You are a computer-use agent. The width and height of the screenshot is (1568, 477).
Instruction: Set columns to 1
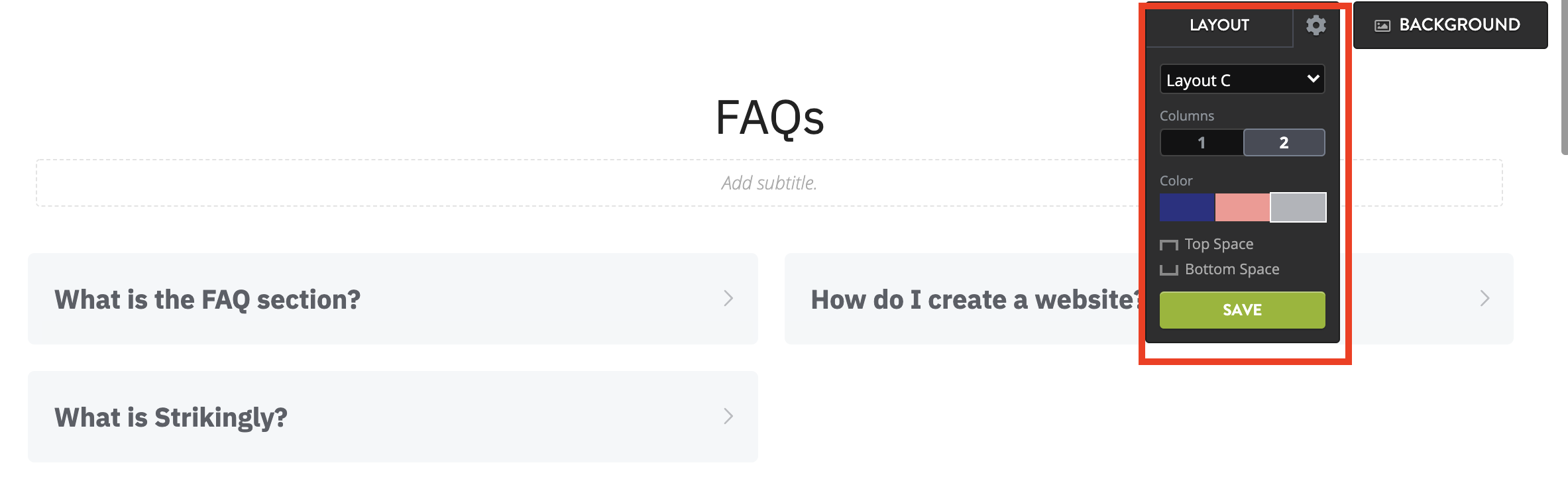(1202, 142)
